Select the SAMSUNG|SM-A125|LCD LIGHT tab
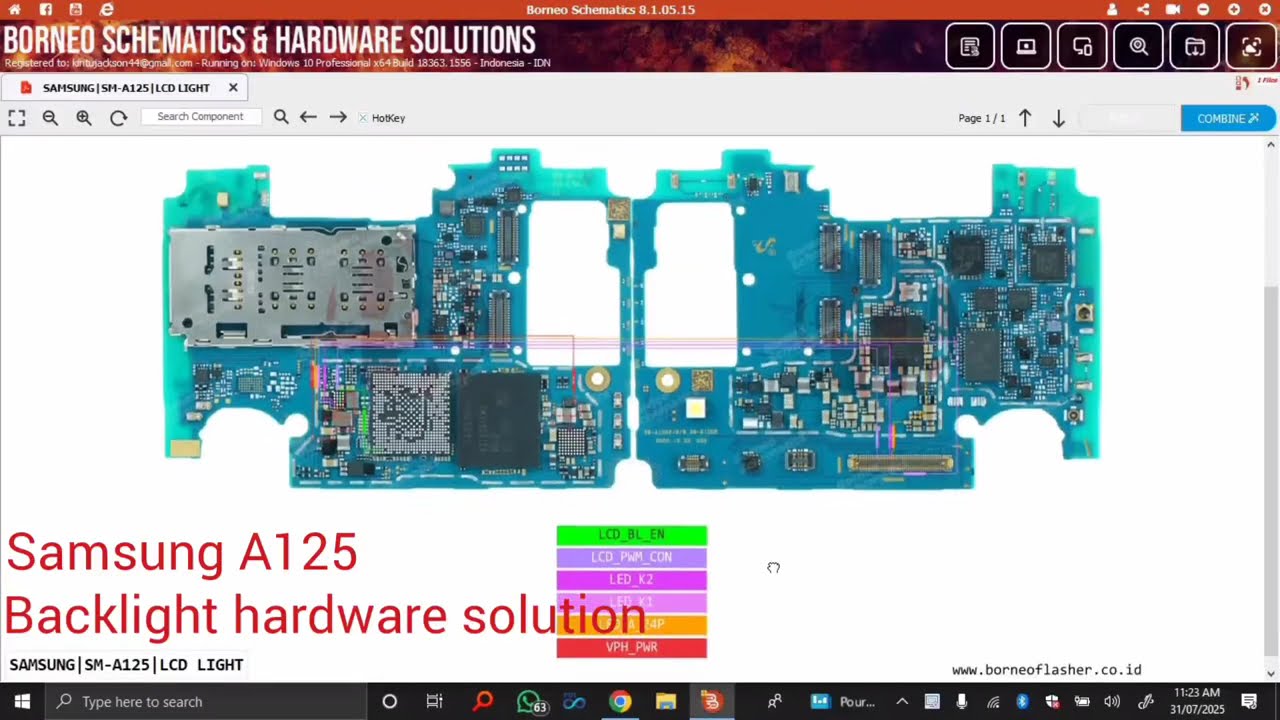 [126, 88]
